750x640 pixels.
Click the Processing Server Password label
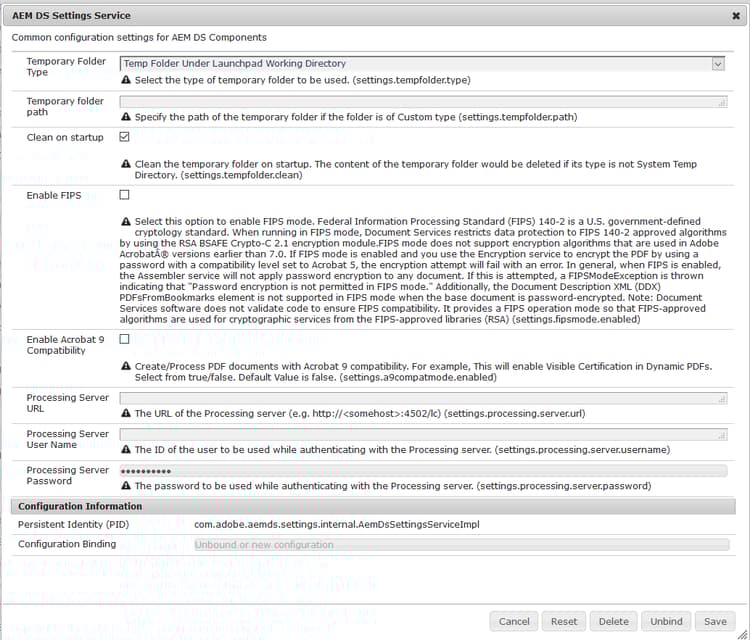coord(68,475)
